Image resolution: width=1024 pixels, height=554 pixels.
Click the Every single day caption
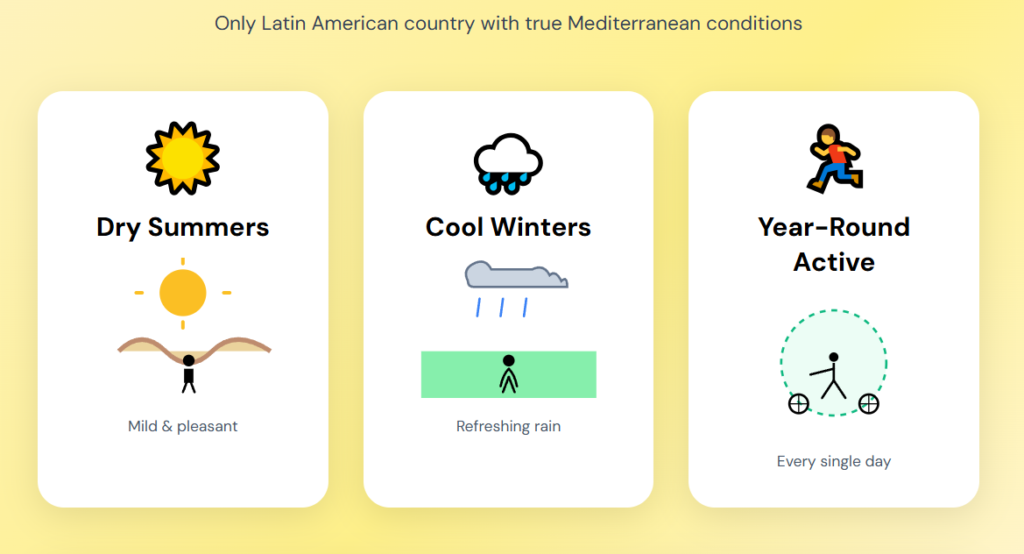pyautogui.click(x=833, y=461)
